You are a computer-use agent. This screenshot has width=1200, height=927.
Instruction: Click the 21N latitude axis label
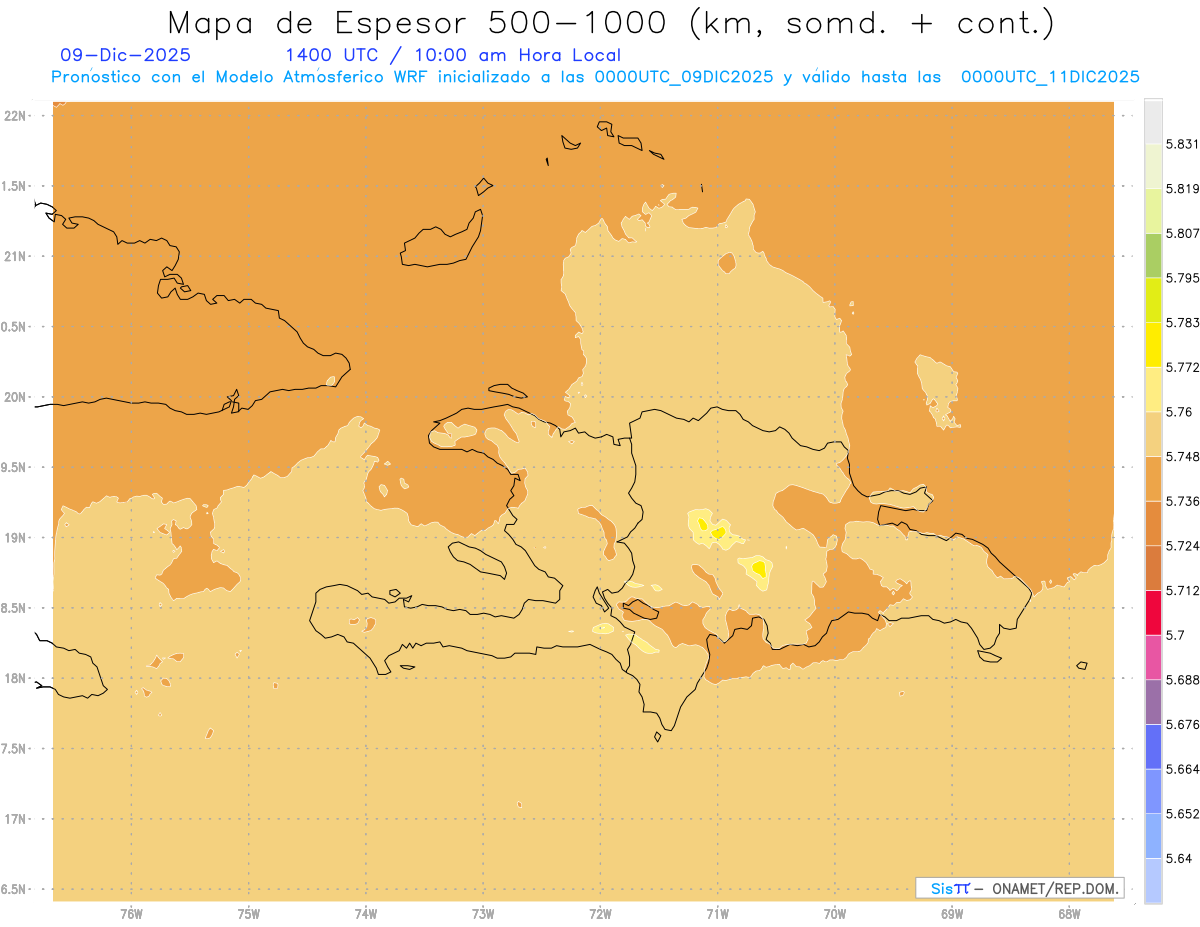pos(15,257)
